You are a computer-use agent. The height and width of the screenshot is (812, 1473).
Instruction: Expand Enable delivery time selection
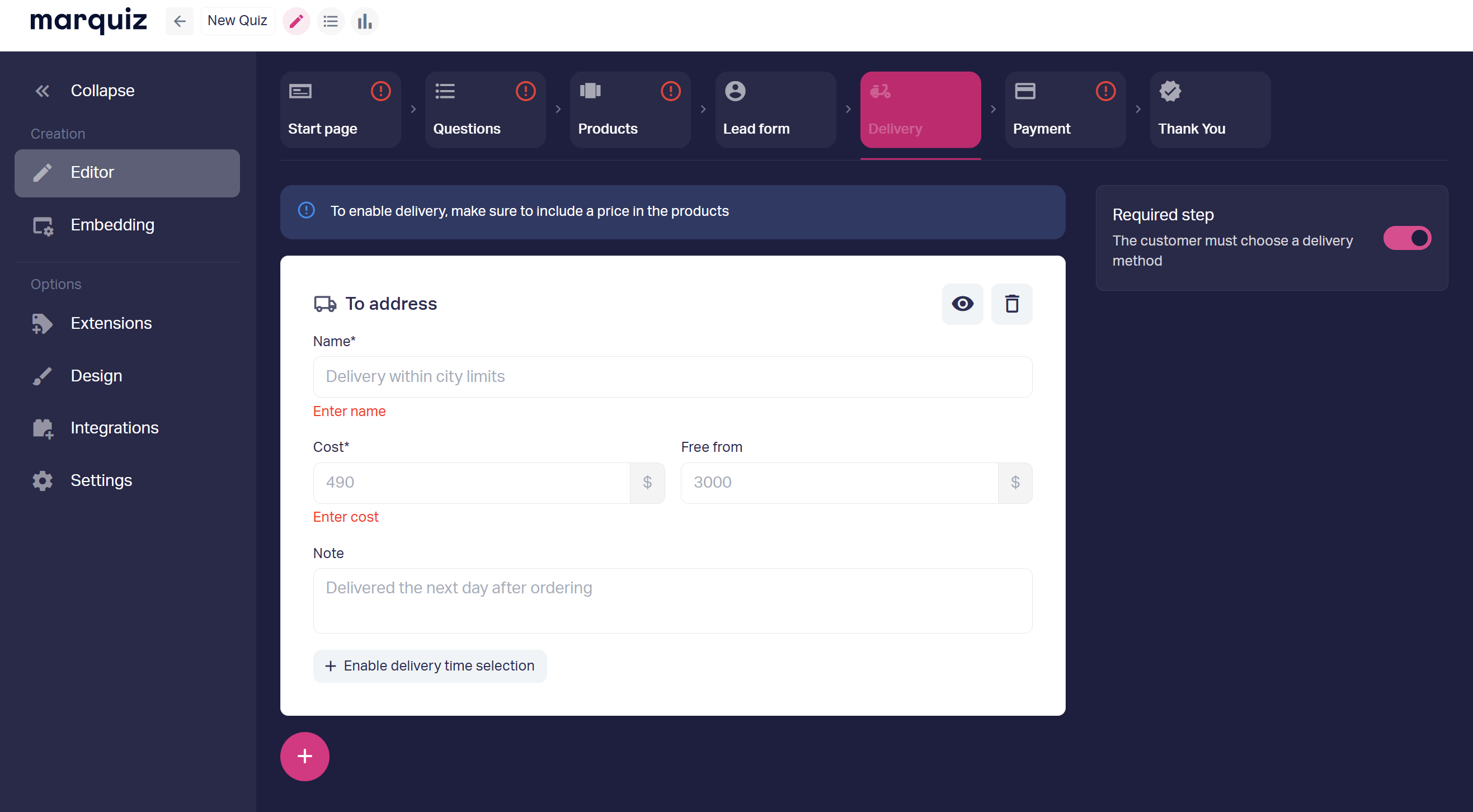(x=430, y=665)
